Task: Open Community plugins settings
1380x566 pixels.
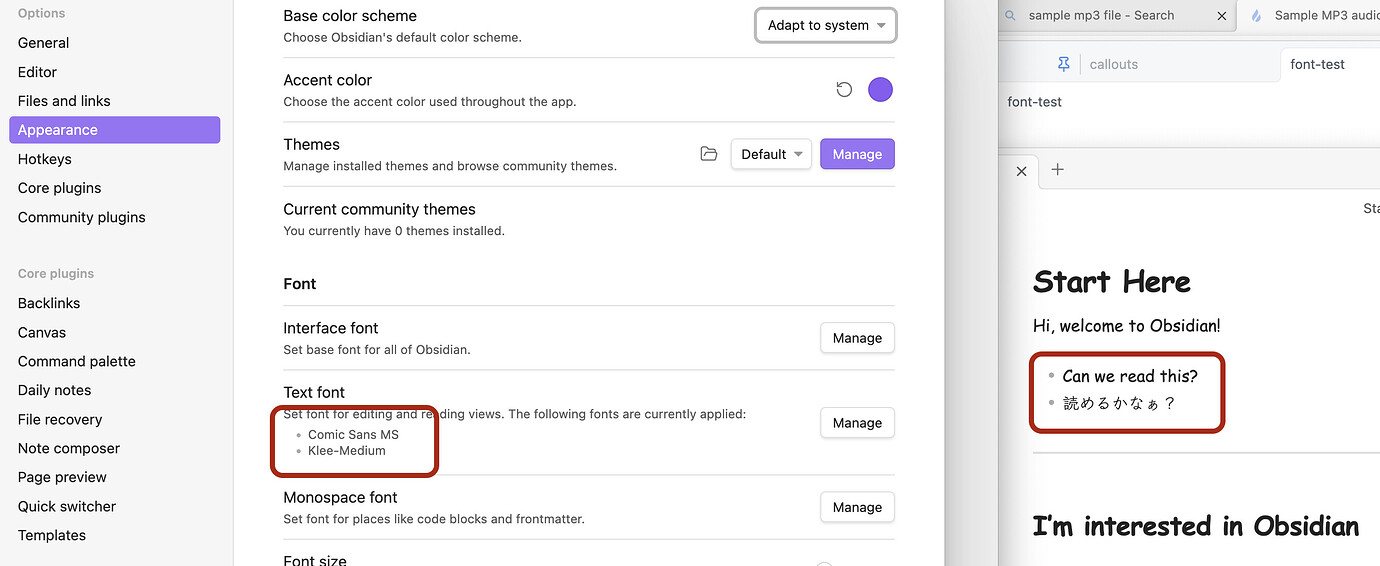Action: 114,217
